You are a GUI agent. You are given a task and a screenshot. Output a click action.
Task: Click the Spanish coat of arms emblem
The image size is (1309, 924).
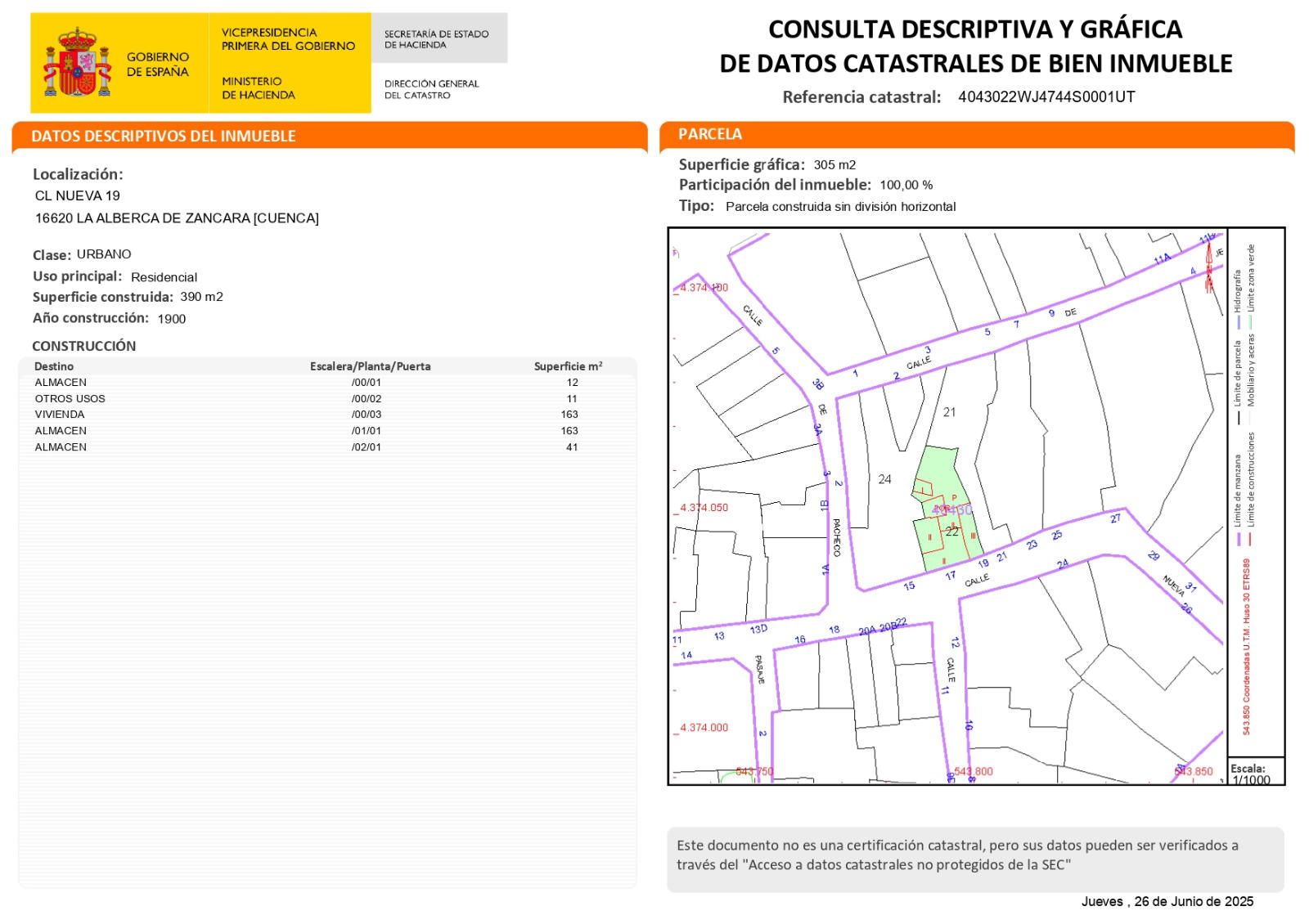[77, 63]
